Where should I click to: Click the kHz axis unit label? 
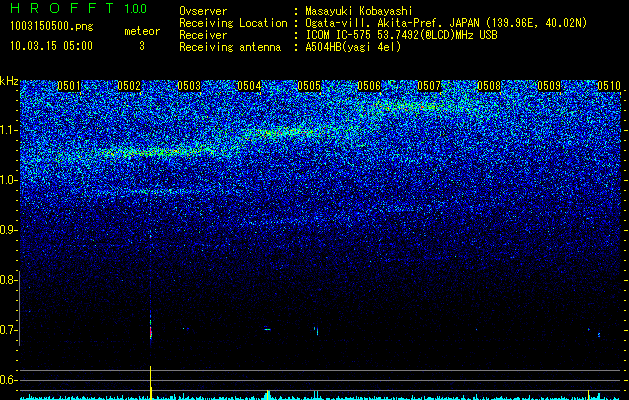point(9,81)
